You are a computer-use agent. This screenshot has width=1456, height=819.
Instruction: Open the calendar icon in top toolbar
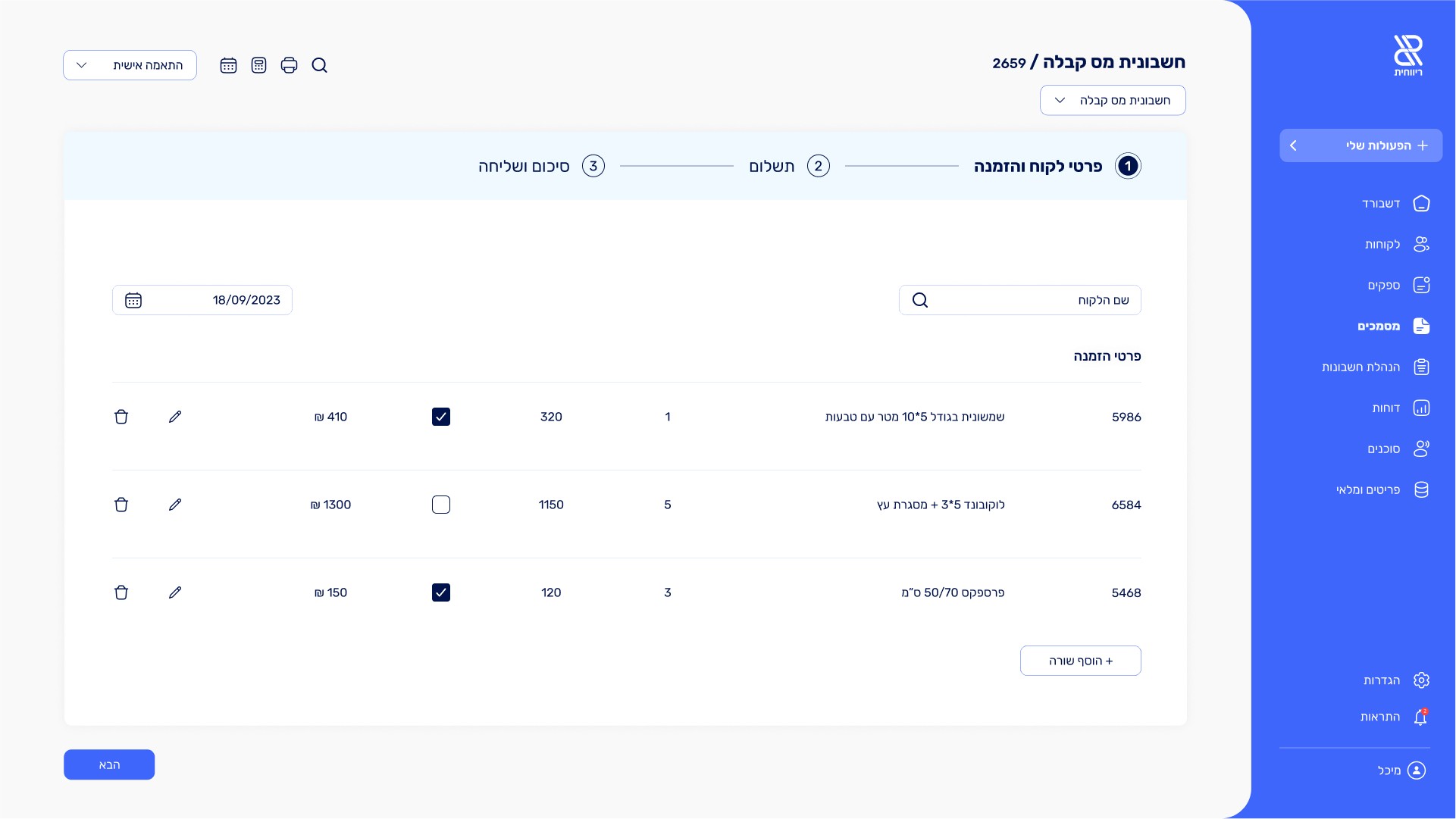tap(228, 65)
